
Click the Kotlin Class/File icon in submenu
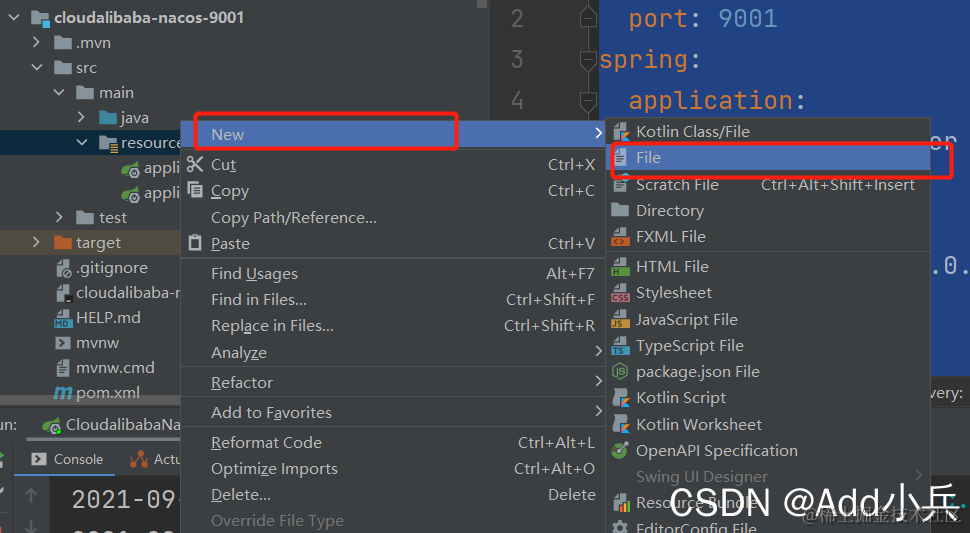pyautogui.click(x=620, y=132)
